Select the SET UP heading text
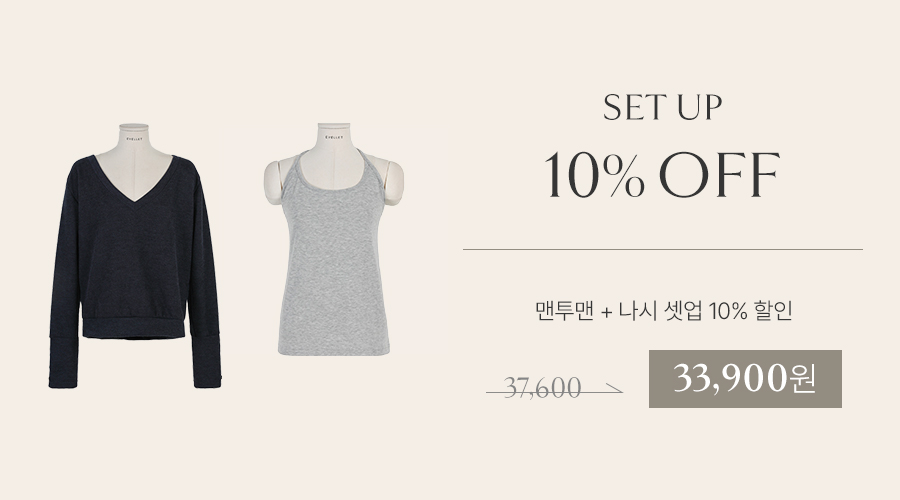900x500 pixels. [662, 107]
